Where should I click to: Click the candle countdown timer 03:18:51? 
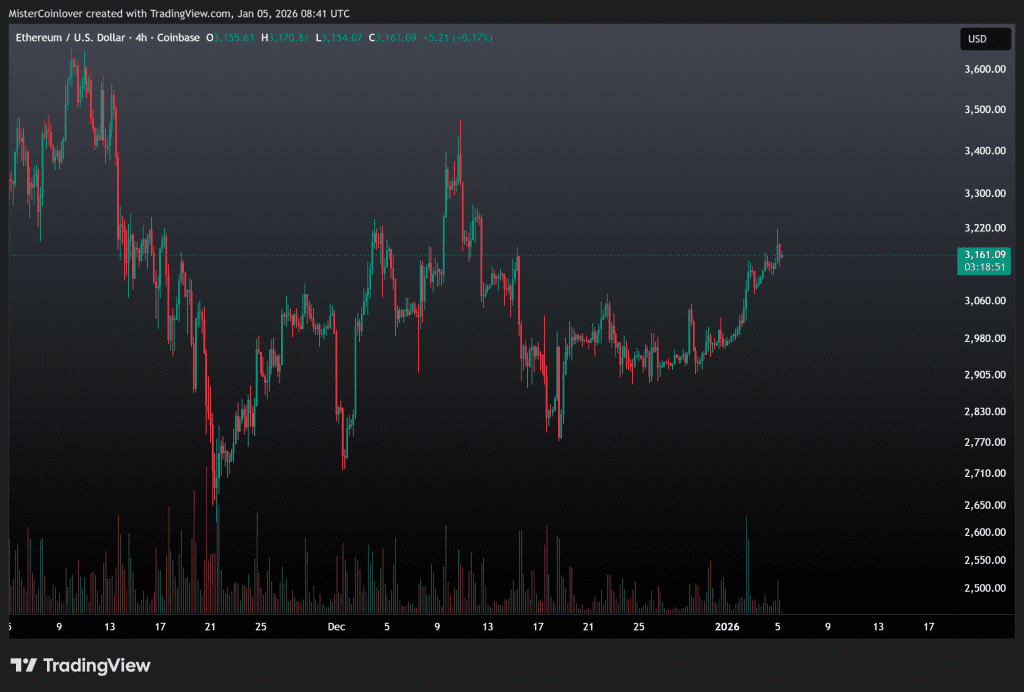984,268
